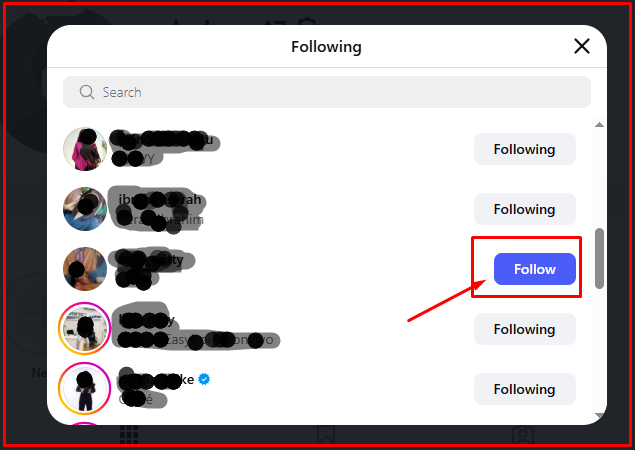This screenshot has height=450, width=635.
Task: Click the vertical scrollbar thumb of the list
Action: pos(599,257)
